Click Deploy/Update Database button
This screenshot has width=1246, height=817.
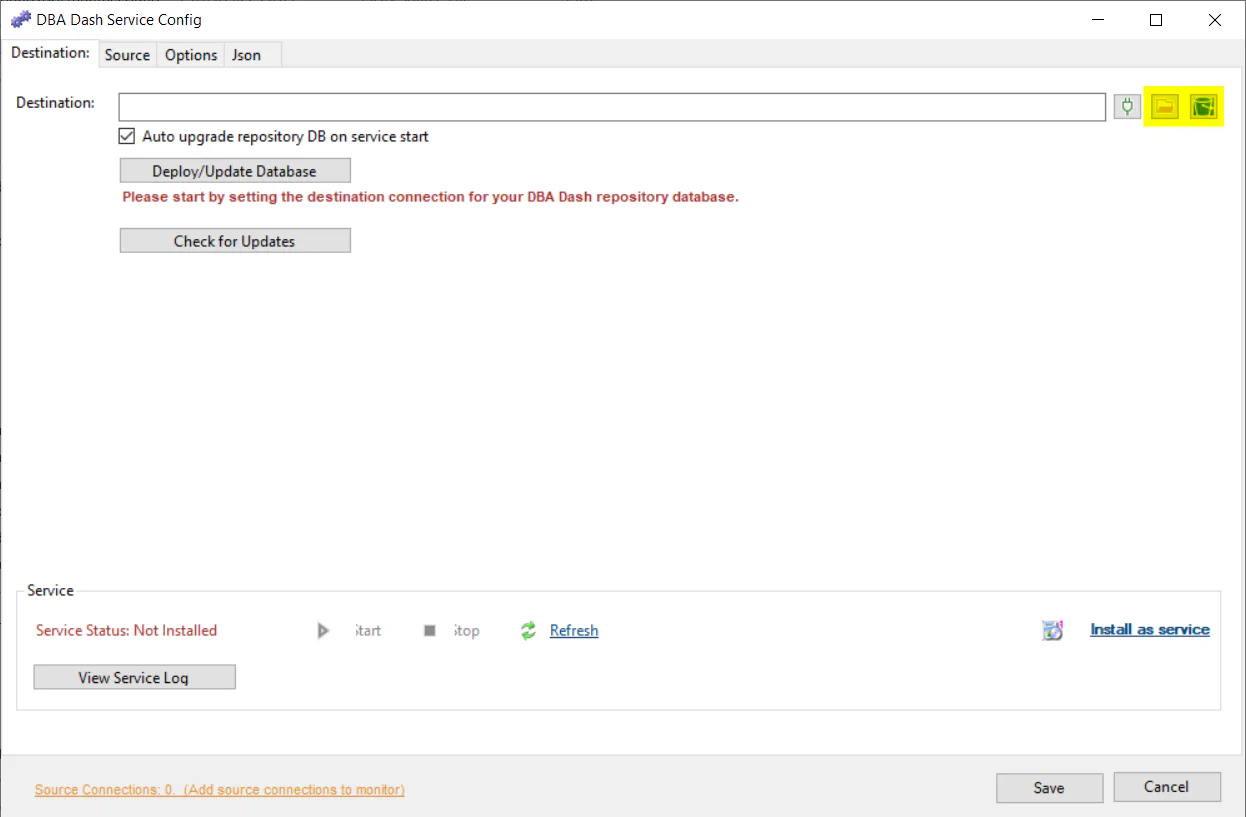(x=235, y=171)
